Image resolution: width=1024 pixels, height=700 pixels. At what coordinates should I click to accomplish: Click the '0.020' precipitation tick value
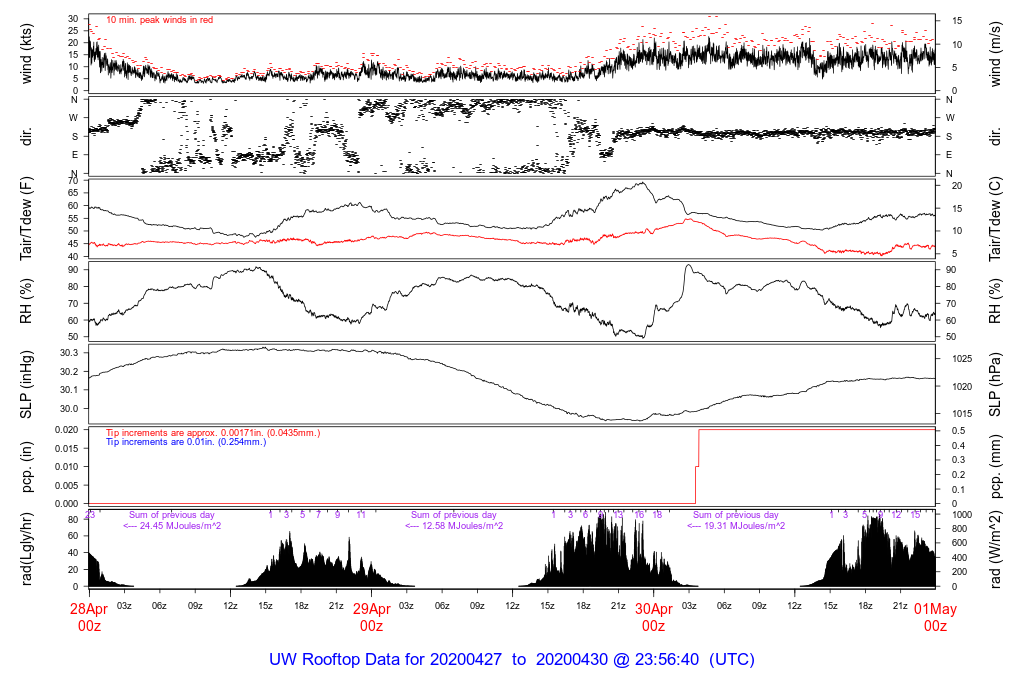coord(66,430)
